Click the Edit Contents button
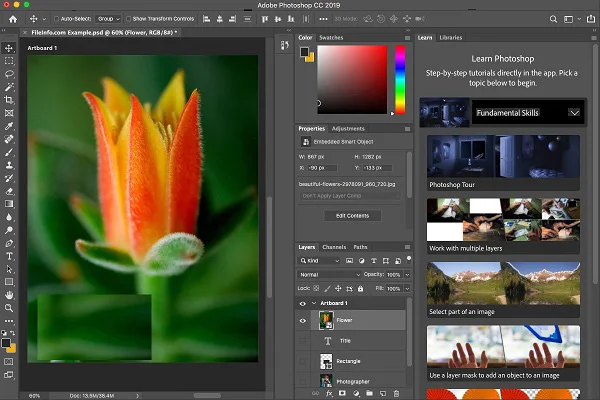 (352, 215)
